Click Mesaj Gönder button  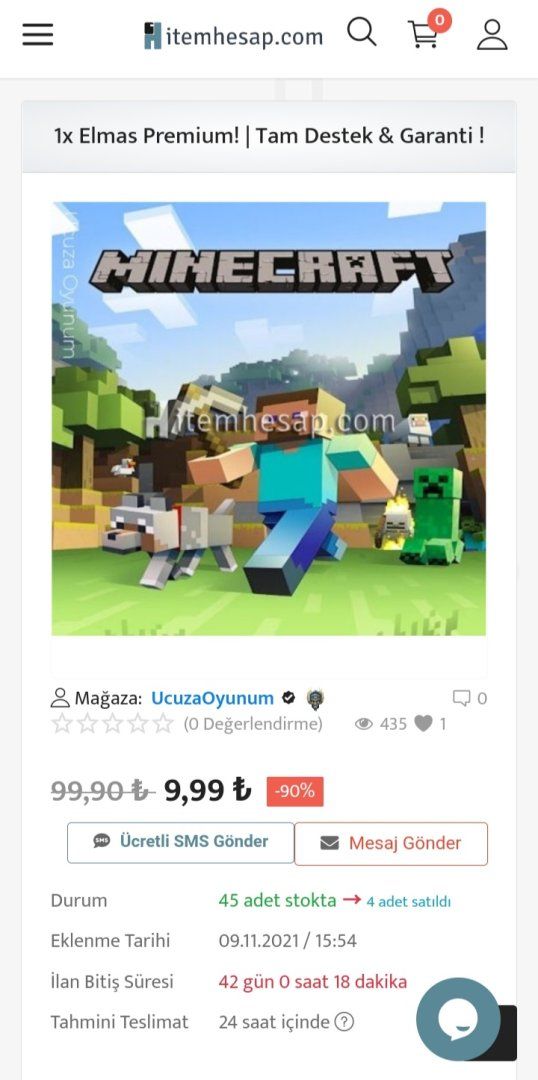pyautogui.click(x=391, y=844)
